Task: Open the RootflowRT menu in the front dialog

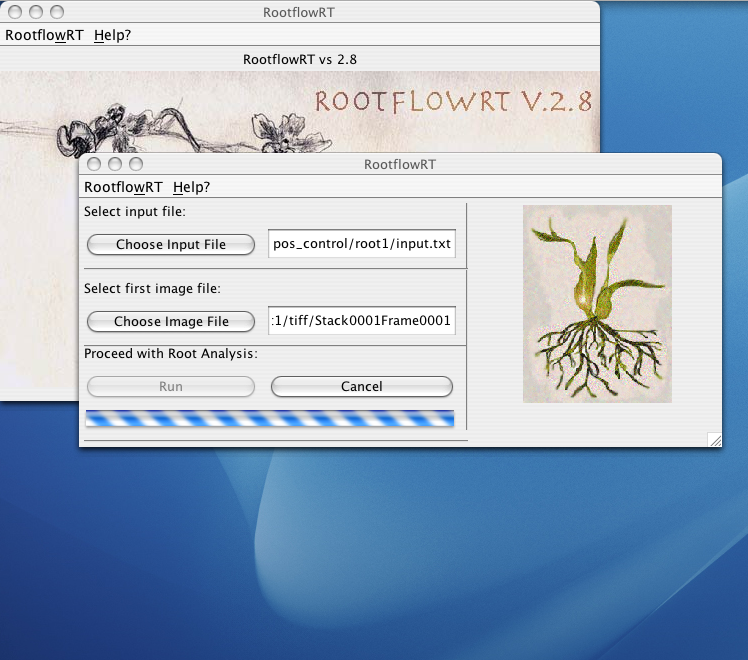Action: [x=123, y=187]
